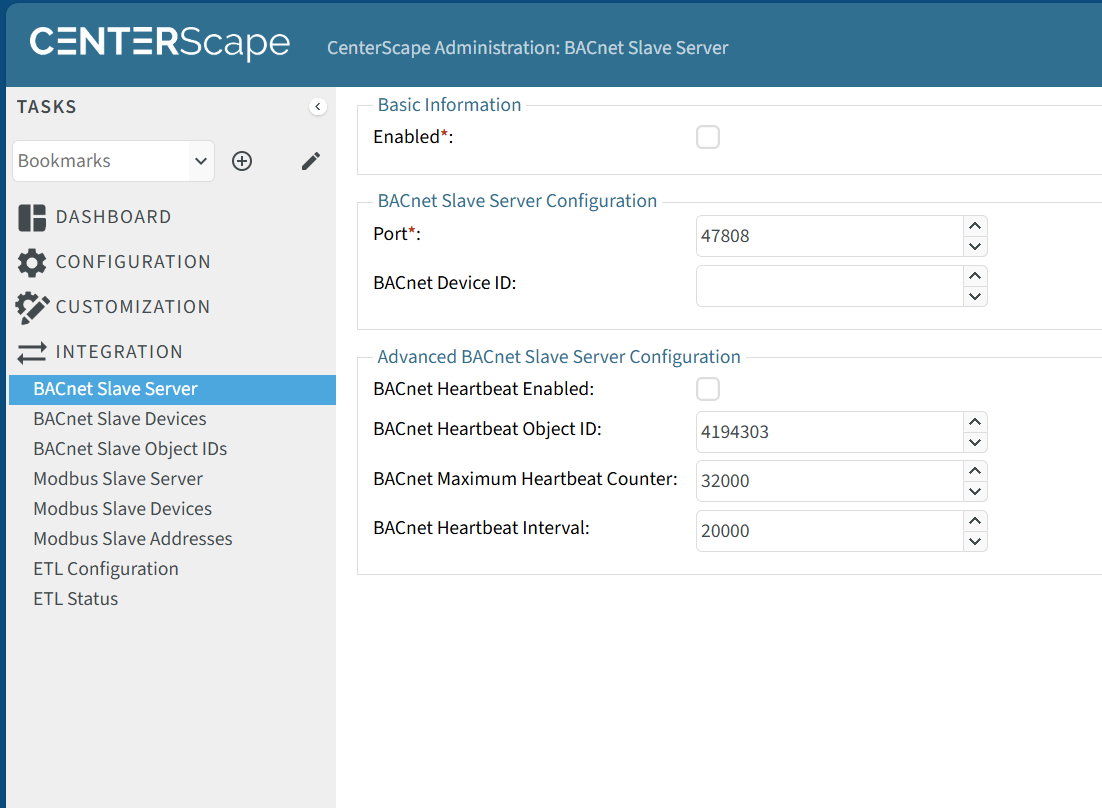Screen dimensions: 1102x808
Task: Click the CenterScape logo
Action: click(x=160, y=44)
